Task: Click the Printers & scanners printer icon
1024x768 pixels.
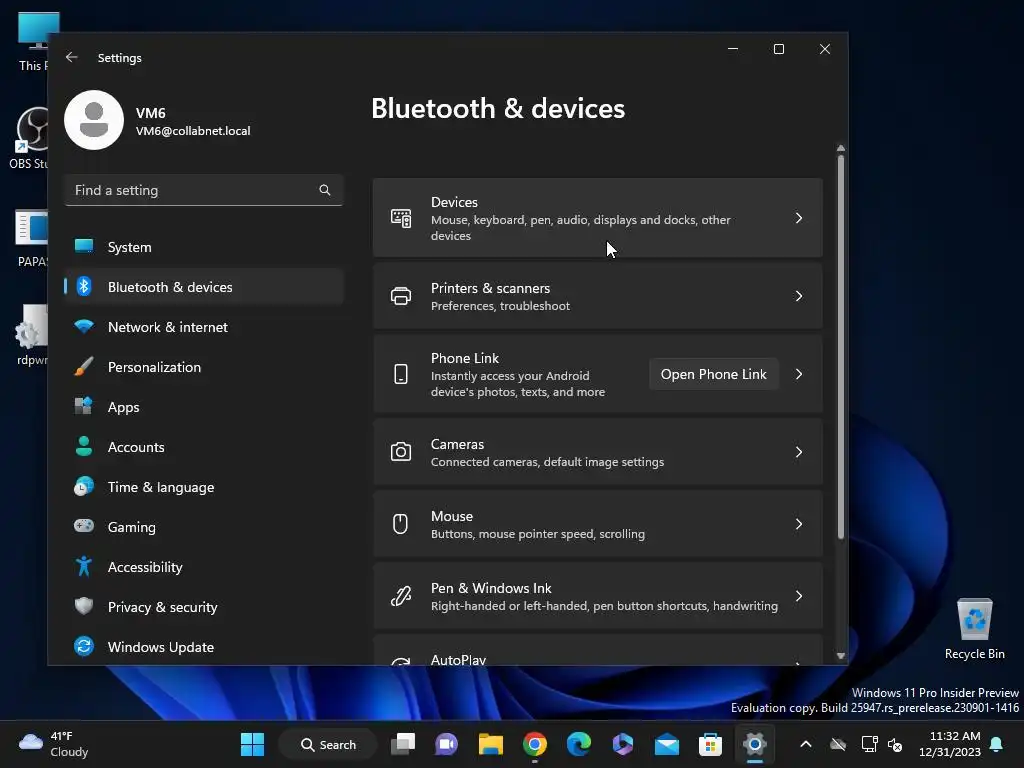Action: (401, 296)
